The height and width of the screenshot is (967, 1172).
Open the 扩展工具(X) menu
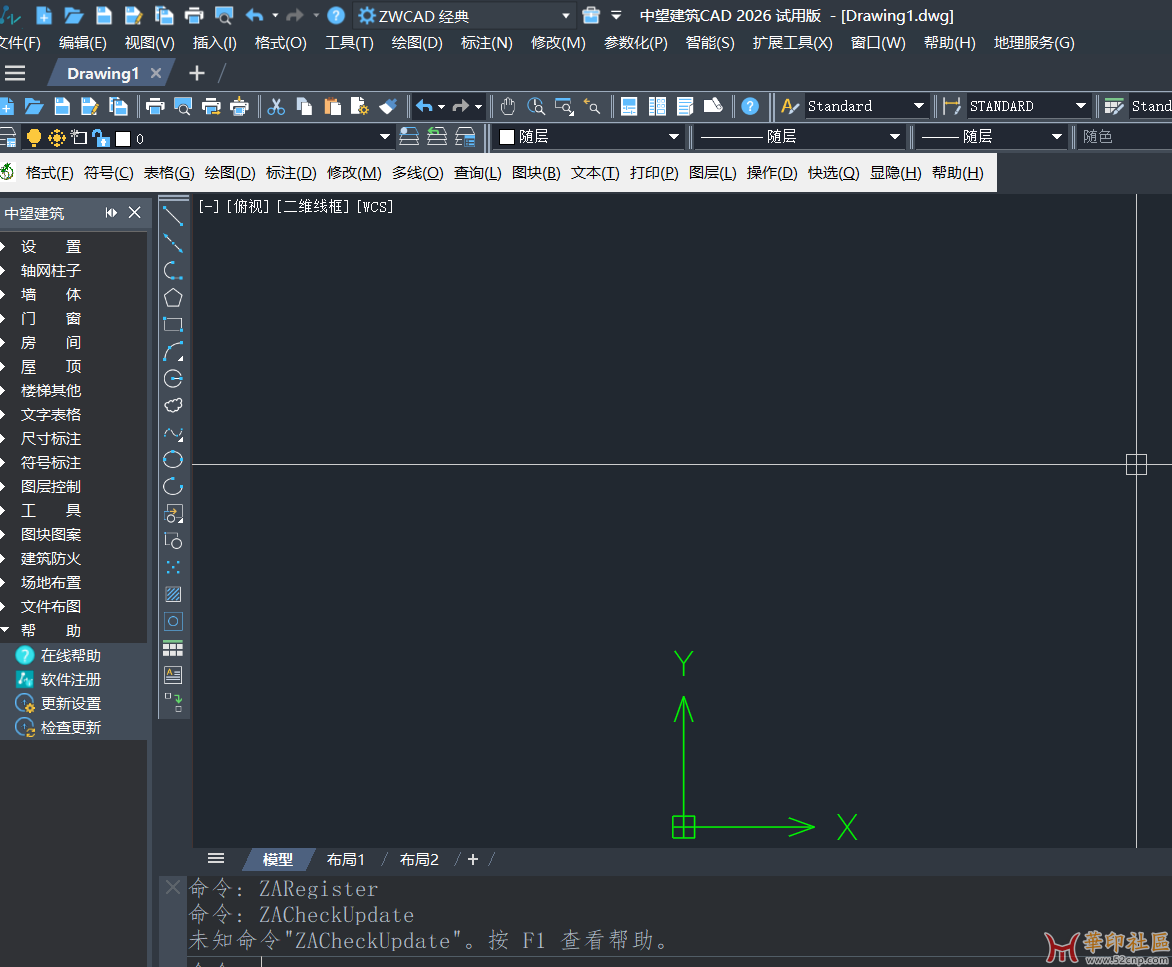(x=792, y=43)
